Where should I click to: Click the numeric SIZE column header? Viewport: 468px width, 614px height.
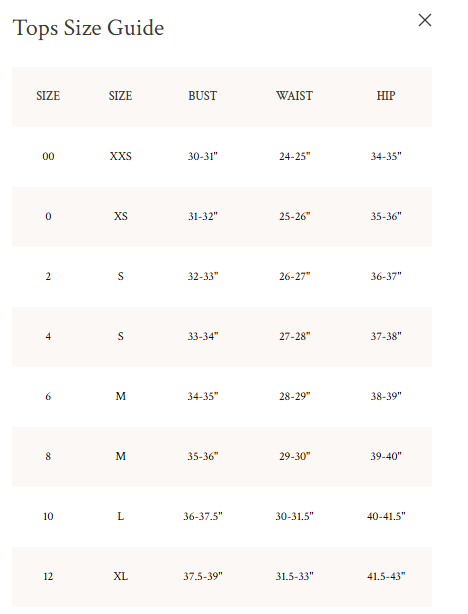click(x=48, y=96)
